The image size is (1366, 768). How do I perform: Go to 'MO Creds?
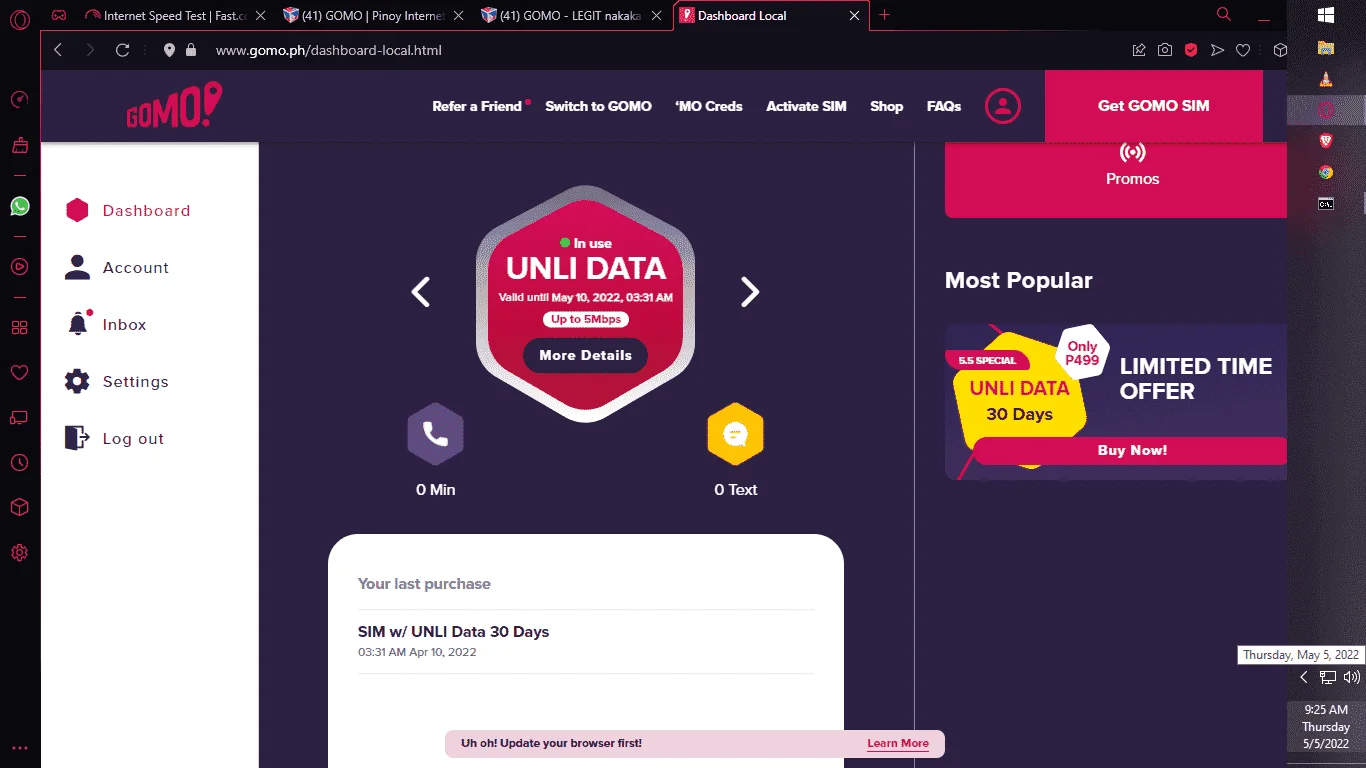click(x=709, y=106)
